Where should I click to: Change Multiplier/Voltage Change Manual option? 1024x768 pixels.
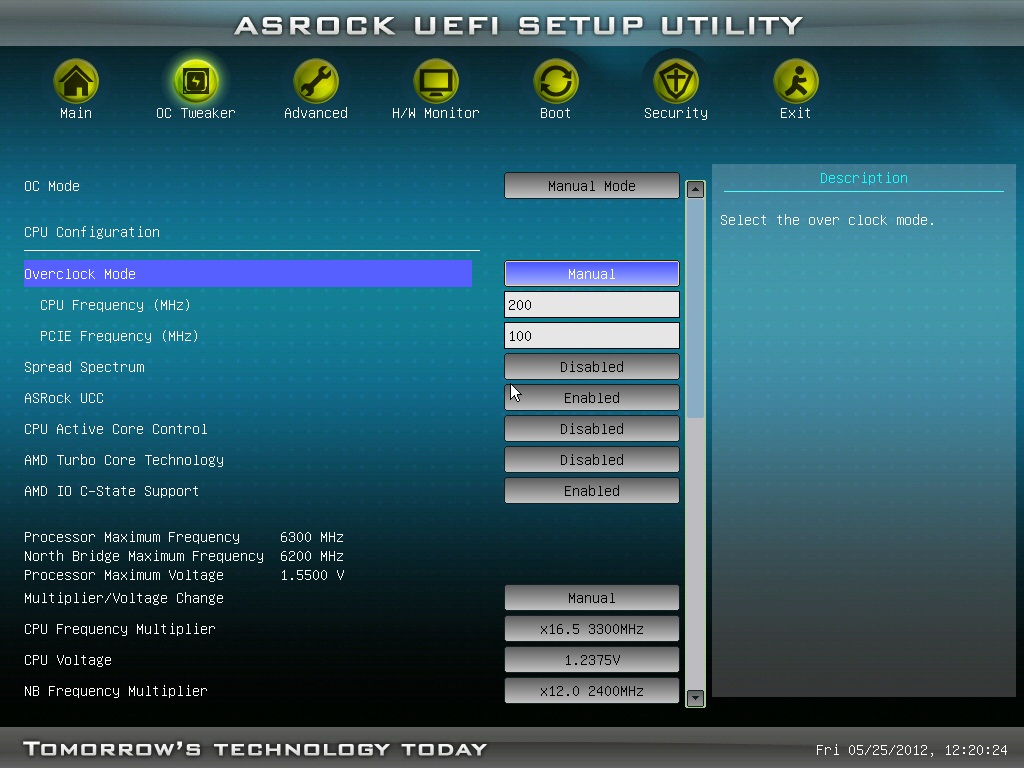click(x=592, y=598)
